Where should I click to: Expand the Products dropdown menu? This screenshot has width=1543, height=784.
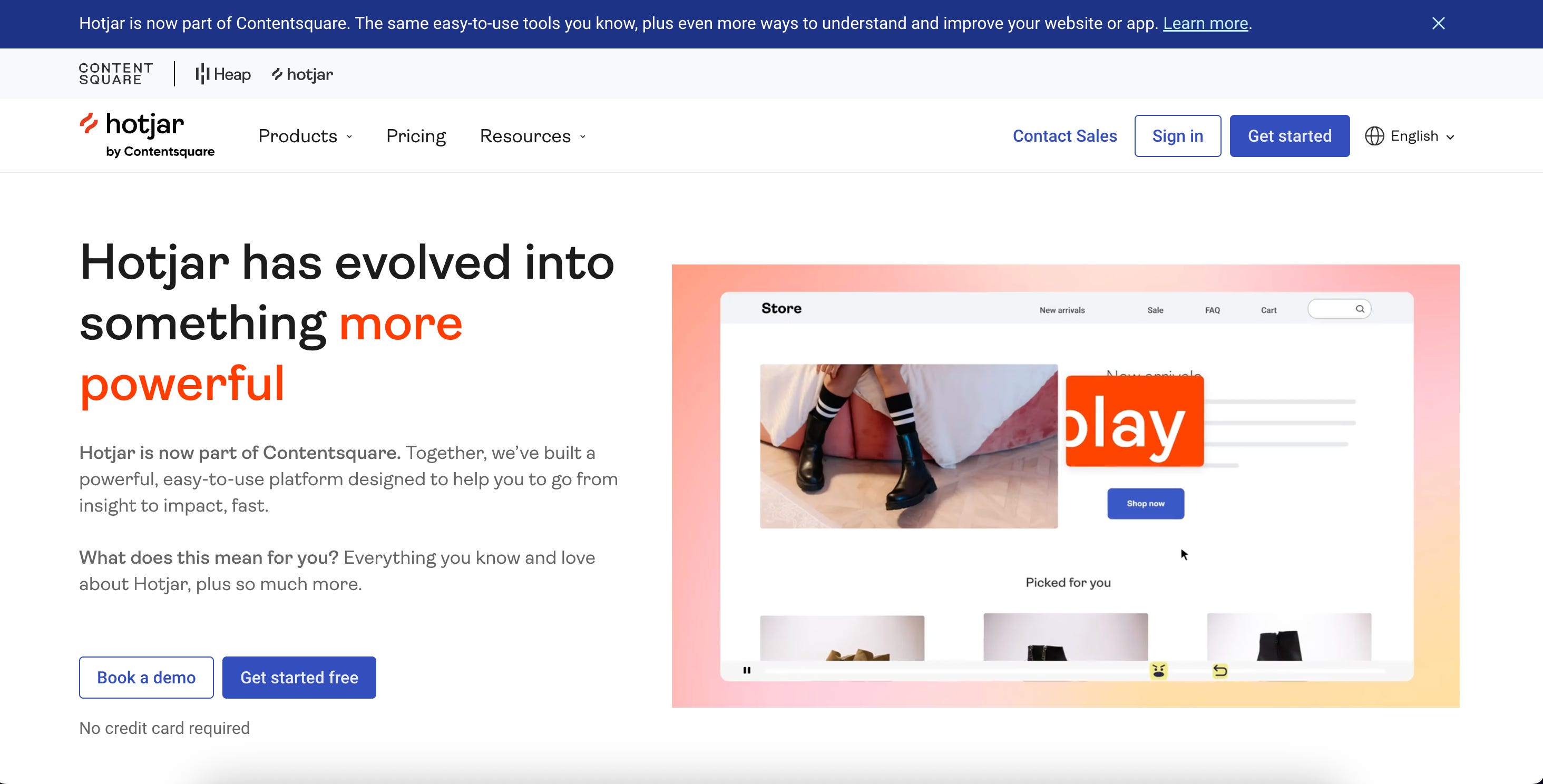tap(305, 136)
